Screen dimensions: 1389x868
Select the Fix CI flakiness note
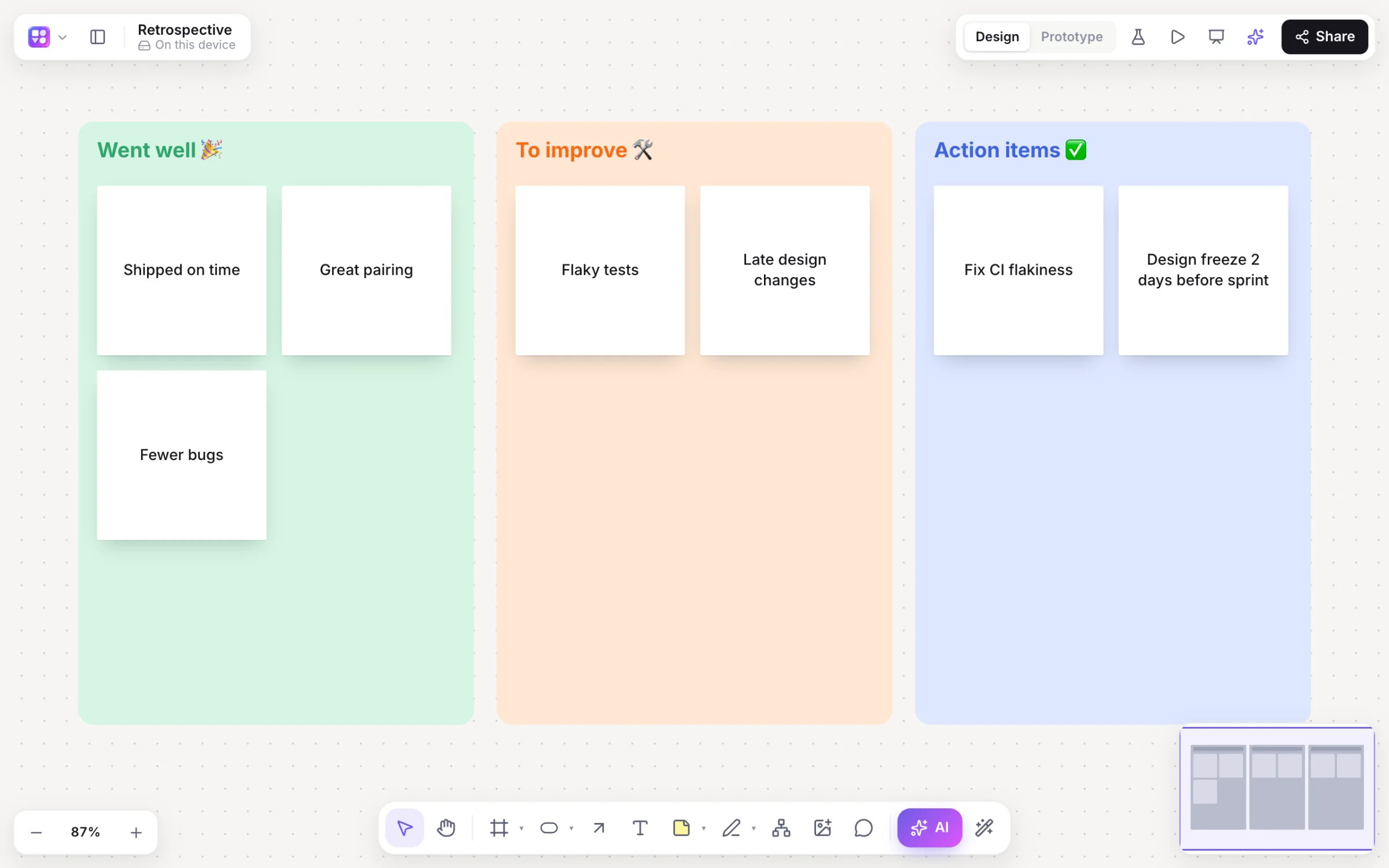click(1019, 270)
